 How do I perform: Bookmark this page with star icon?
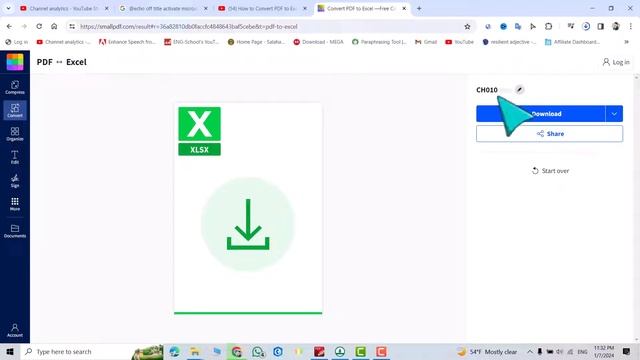coord(467,26)
